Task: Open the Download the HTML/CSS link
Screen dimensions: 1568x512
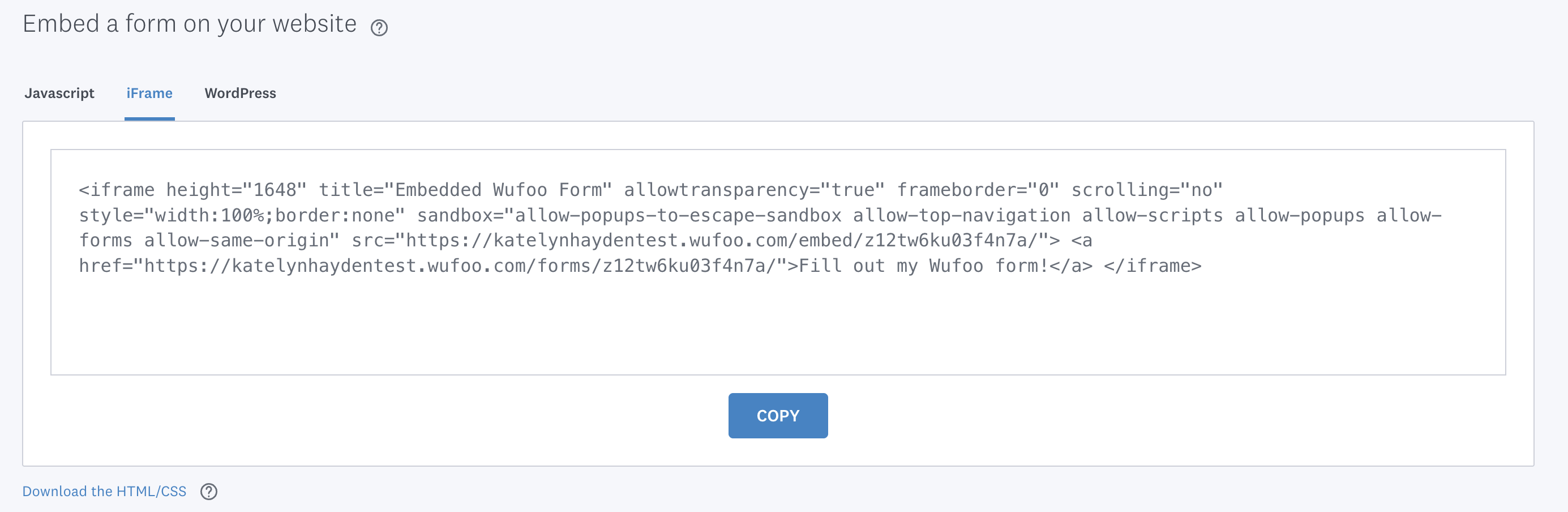Action: click(105, 491)
